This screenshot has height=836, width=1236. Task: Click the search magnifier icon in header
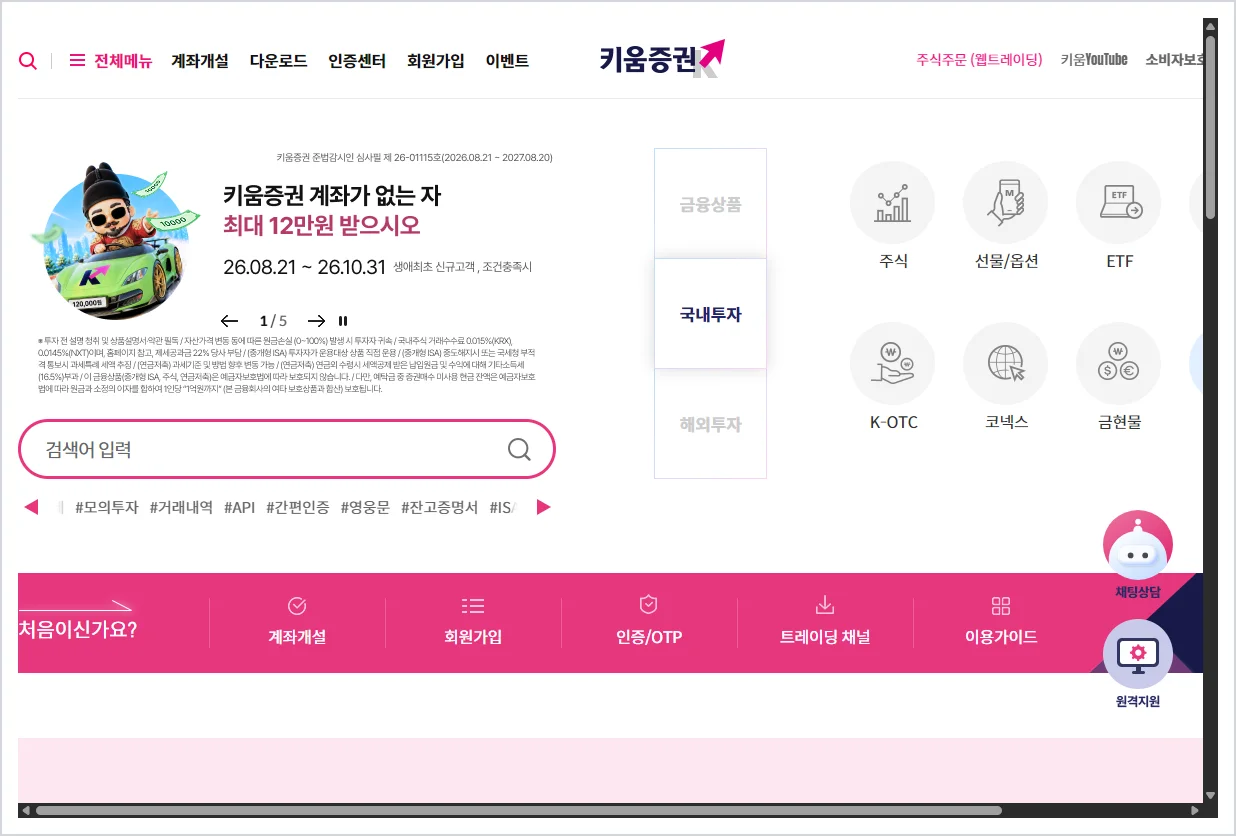pyautogui.click(x=28, y=61)
